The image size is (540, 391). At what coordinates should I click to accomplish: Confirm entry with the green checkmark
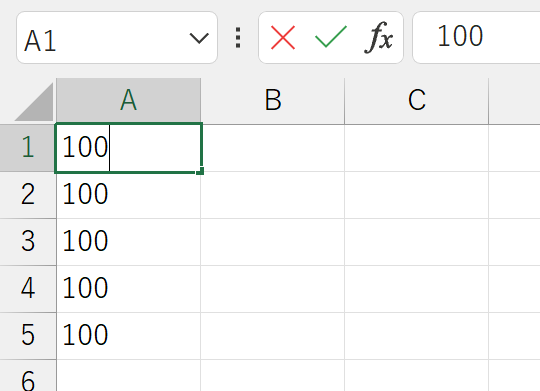tap(331, 37)
